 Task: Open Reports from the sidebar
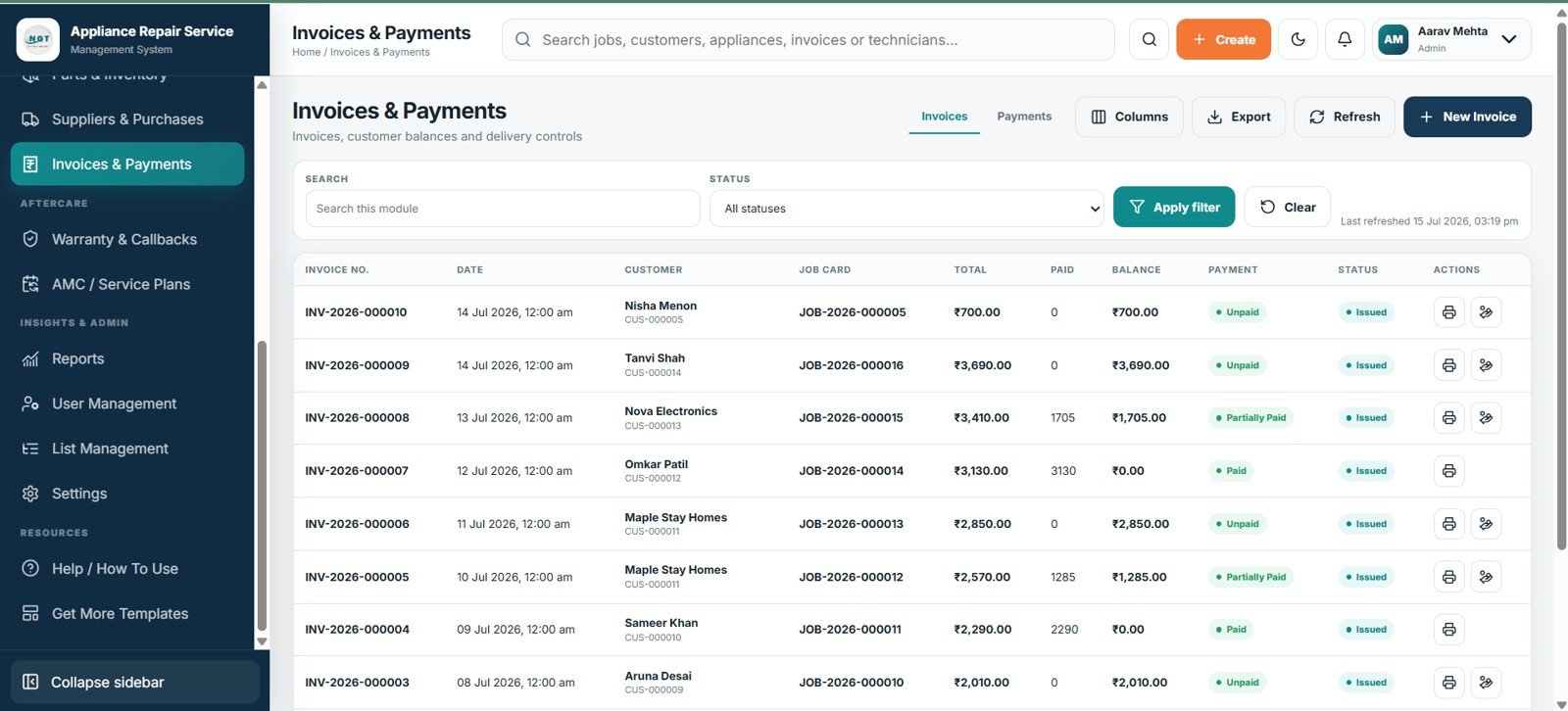127,358
